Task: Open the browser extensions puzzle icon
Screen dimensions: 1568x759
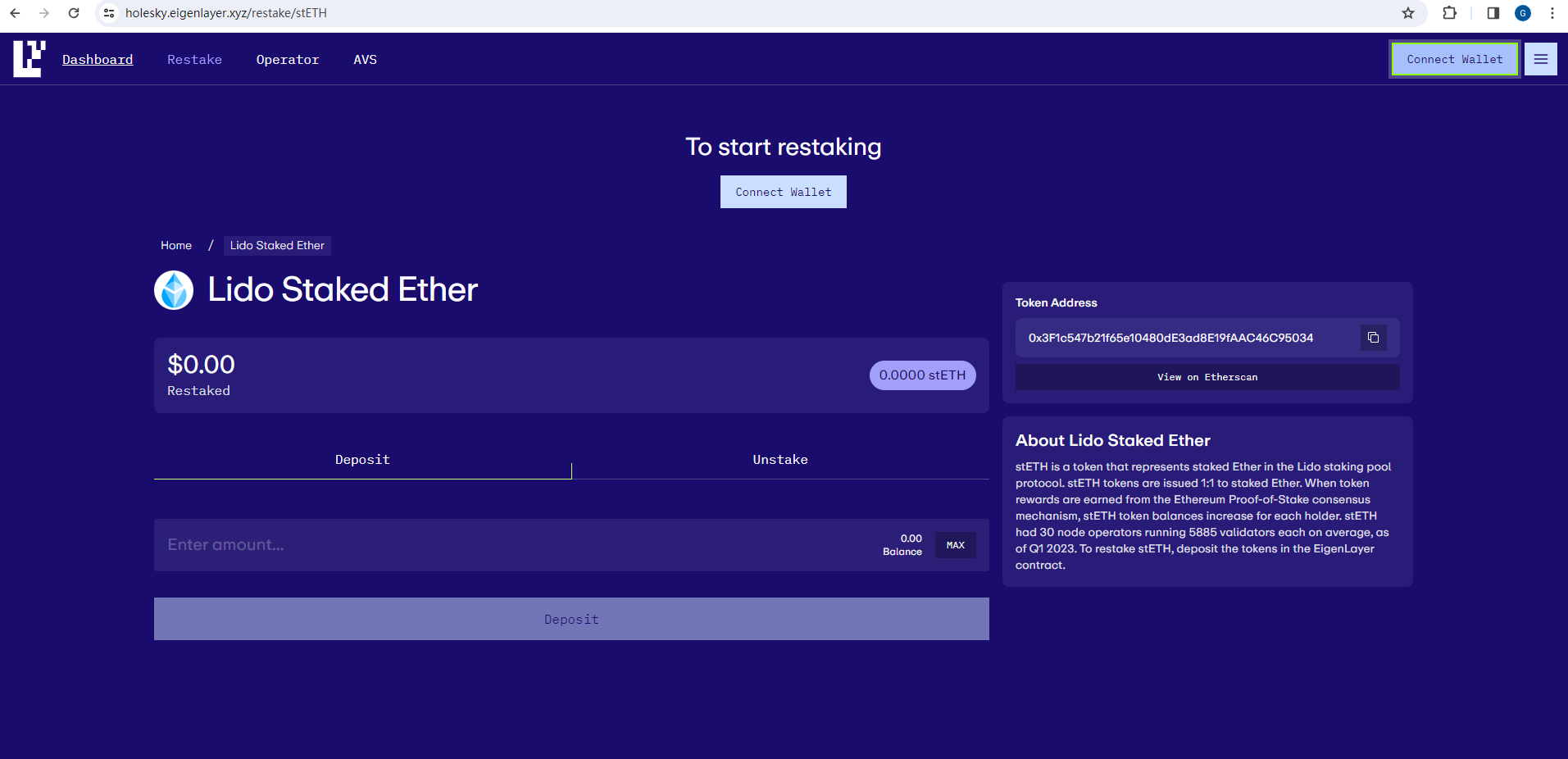Action: coord(1449,13)
